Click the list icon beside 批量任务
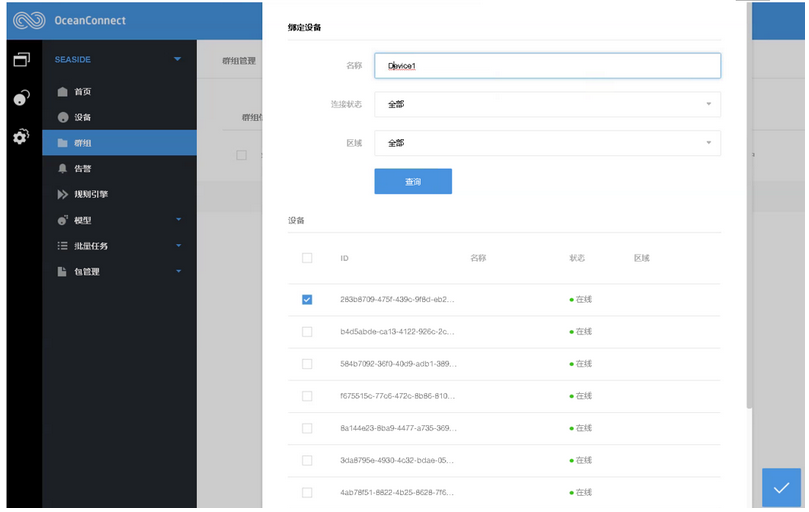809x512 pixels. point(62,246)
